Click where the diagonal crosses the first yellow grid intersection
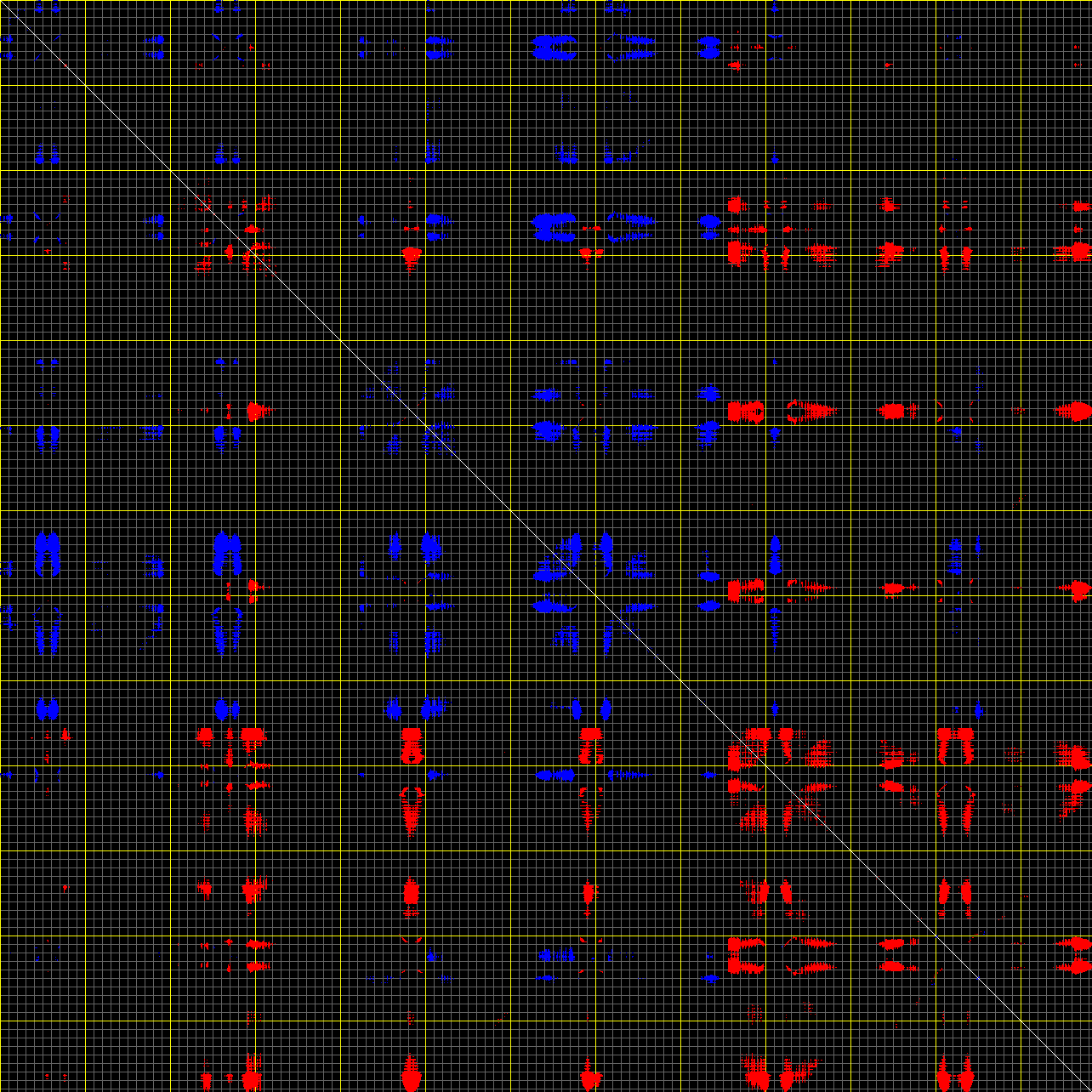This screenshot has width=1092, height=1092. (85, 85)
